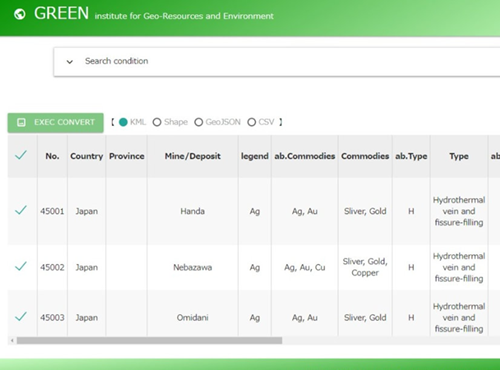Click the horizontal scrollbar thumb under table

pos(149,340)
